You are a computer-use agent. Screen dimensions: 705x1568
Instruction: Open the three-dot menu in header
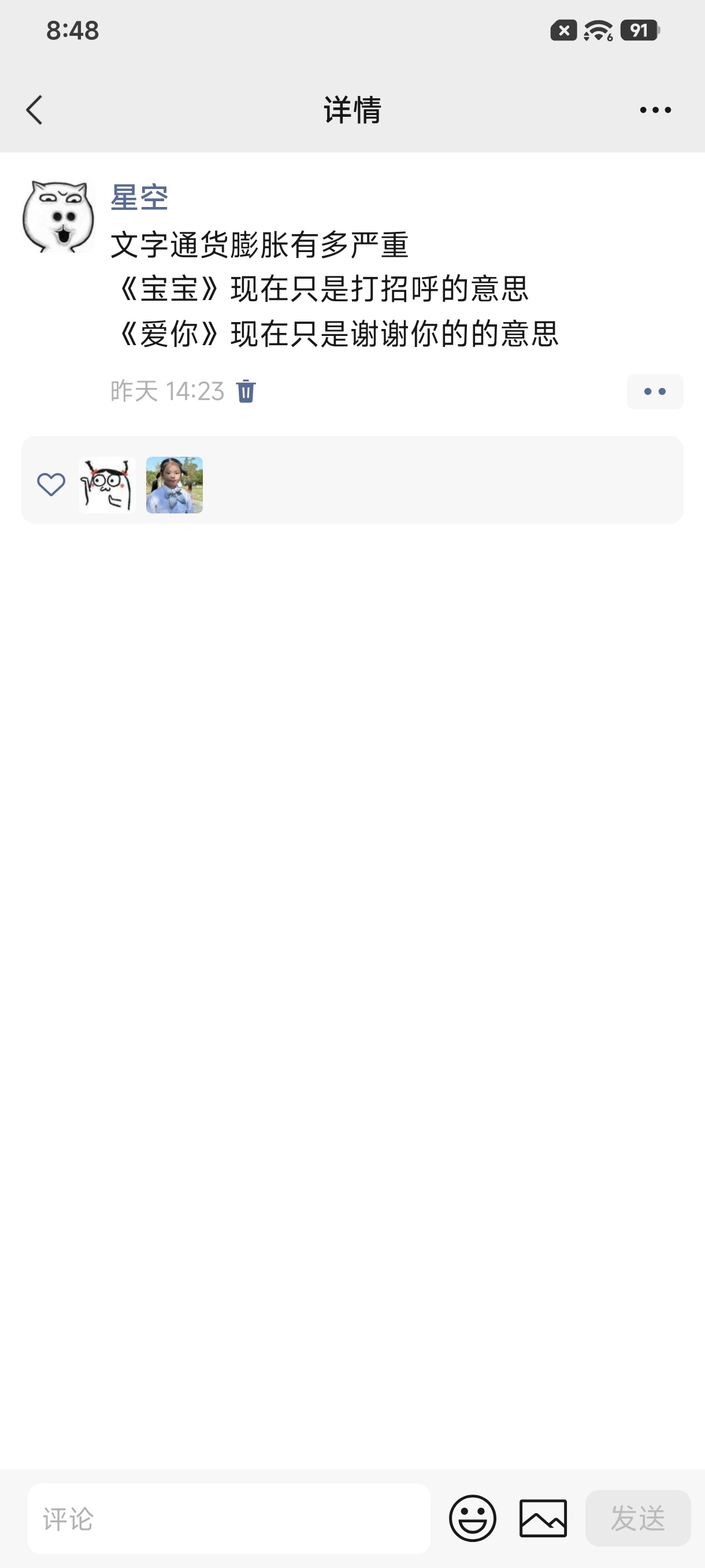pos(655,110)
